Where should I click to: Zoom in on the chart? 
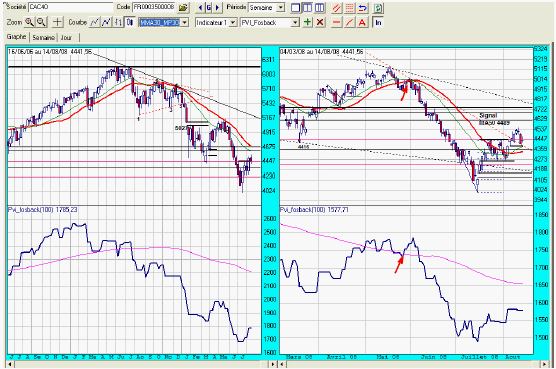click(29, 22)
